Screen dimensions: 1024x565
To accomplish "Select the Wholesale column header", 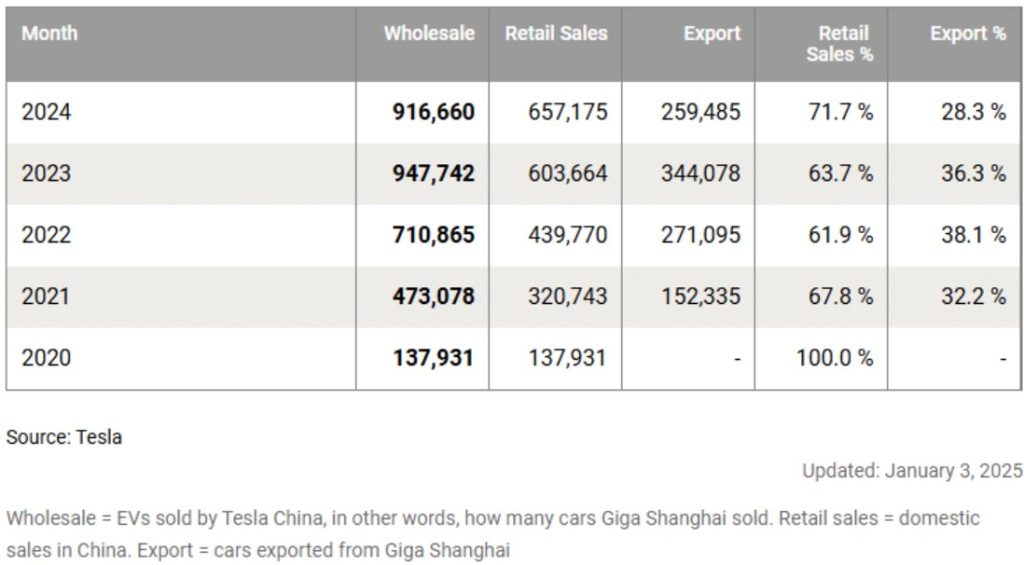I will coord(429,33).
